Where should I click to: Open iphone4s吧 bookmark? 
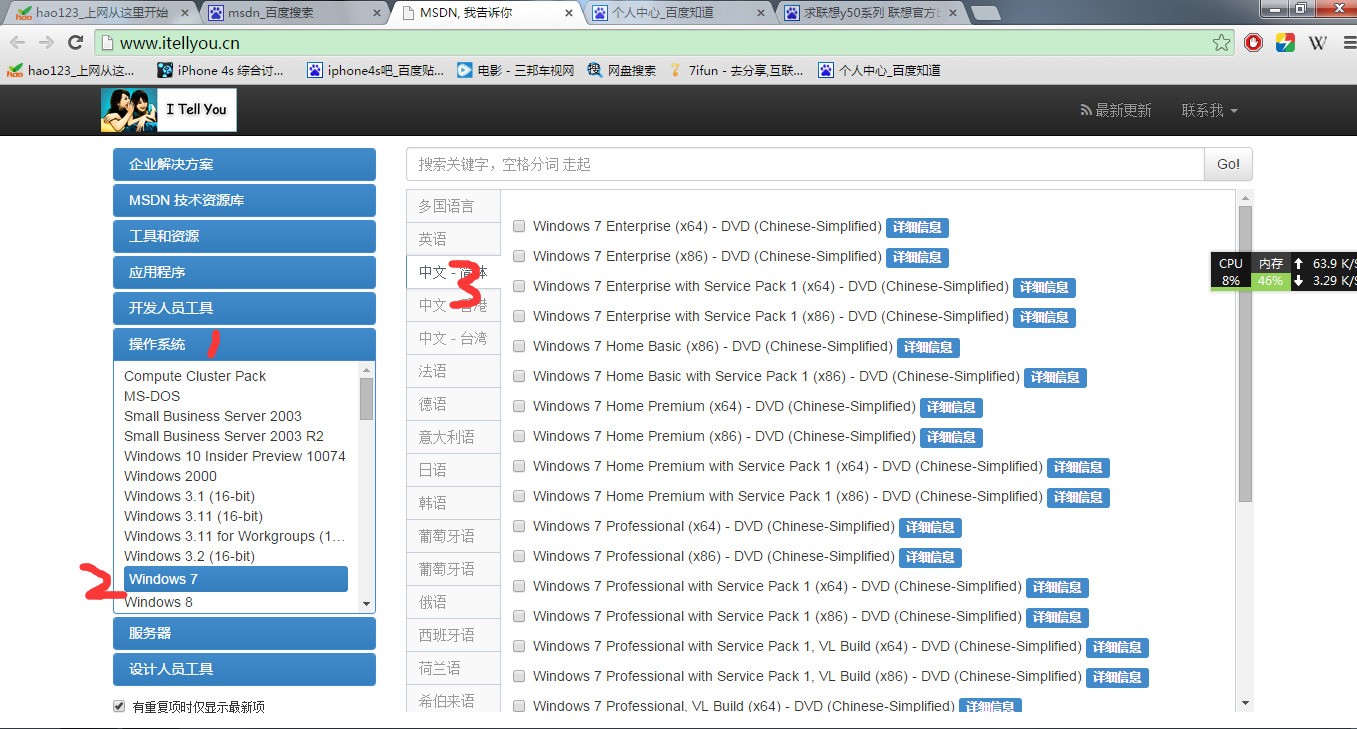tap(375, 70)
